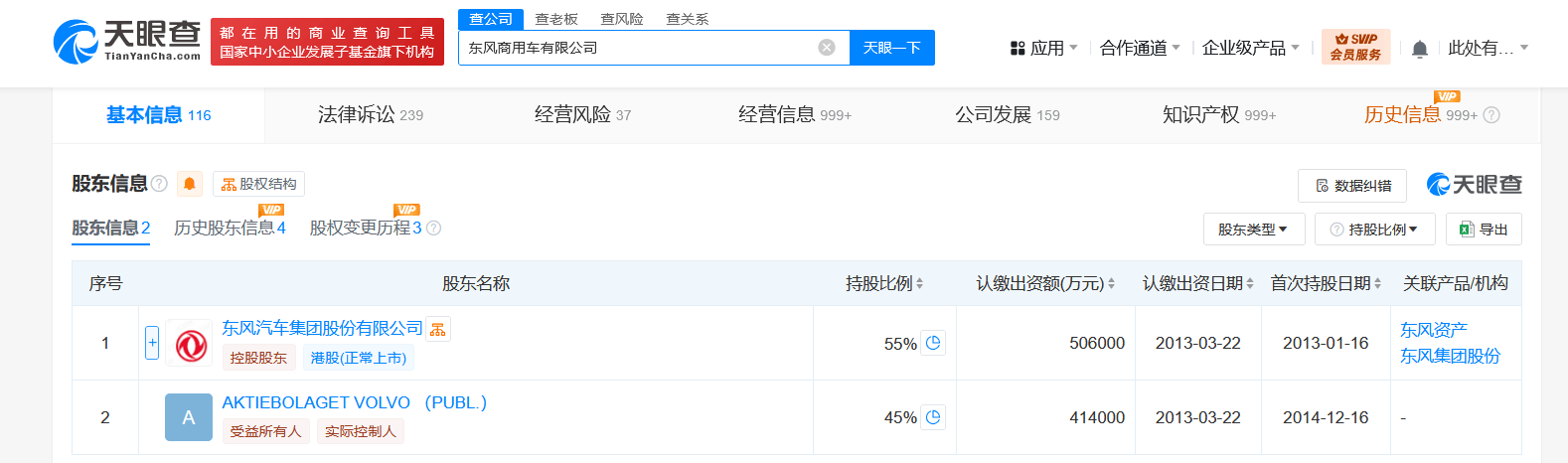This screenshot has width=1568, height=463.
Task: Expand shareholder row 1 with plus
Action: pyautogui.click(x=152, y=343)
